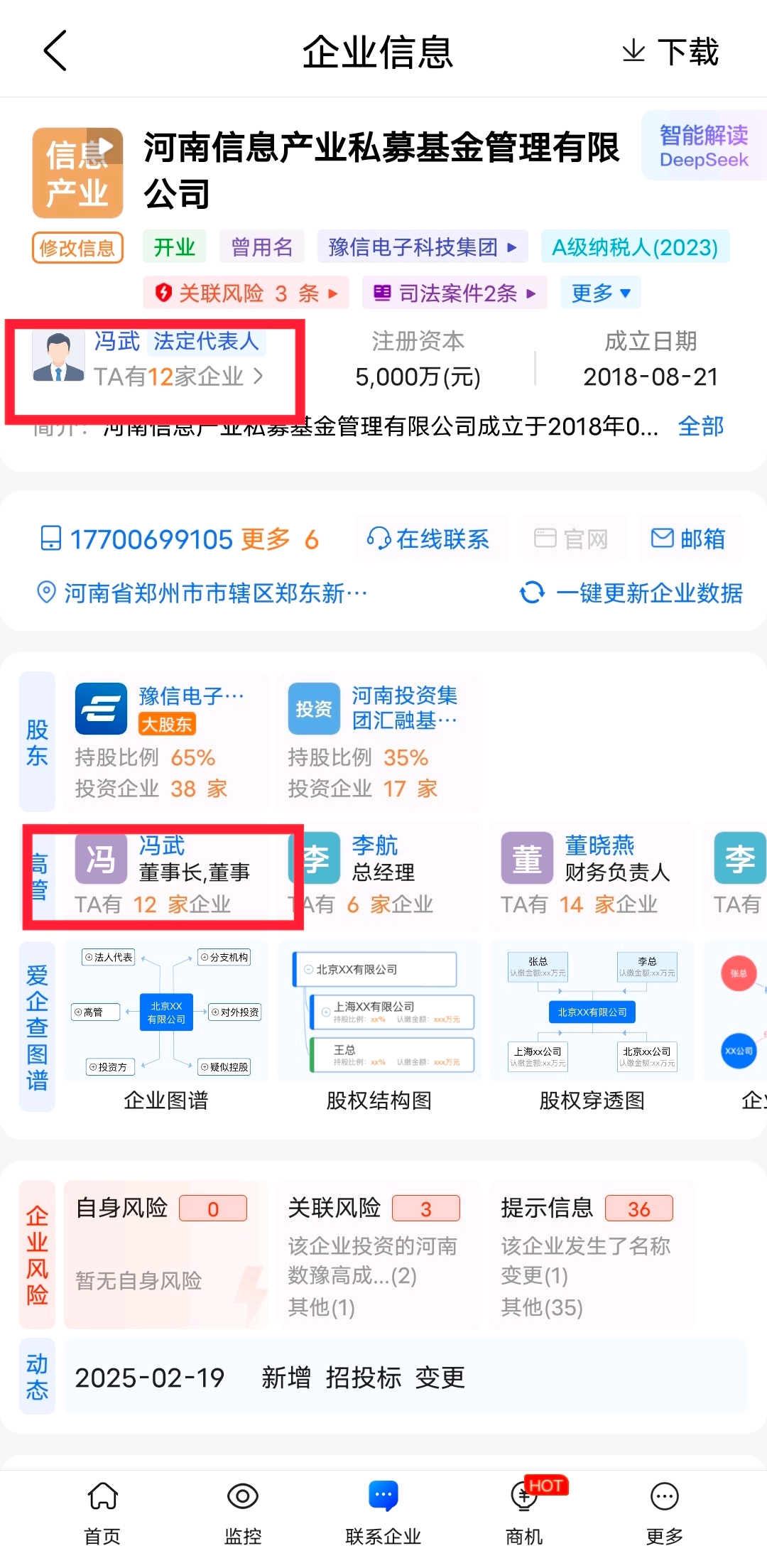Open the 更多 bottom tab
This screenshot has width=767, height=1568.
tap(665, 1513)
